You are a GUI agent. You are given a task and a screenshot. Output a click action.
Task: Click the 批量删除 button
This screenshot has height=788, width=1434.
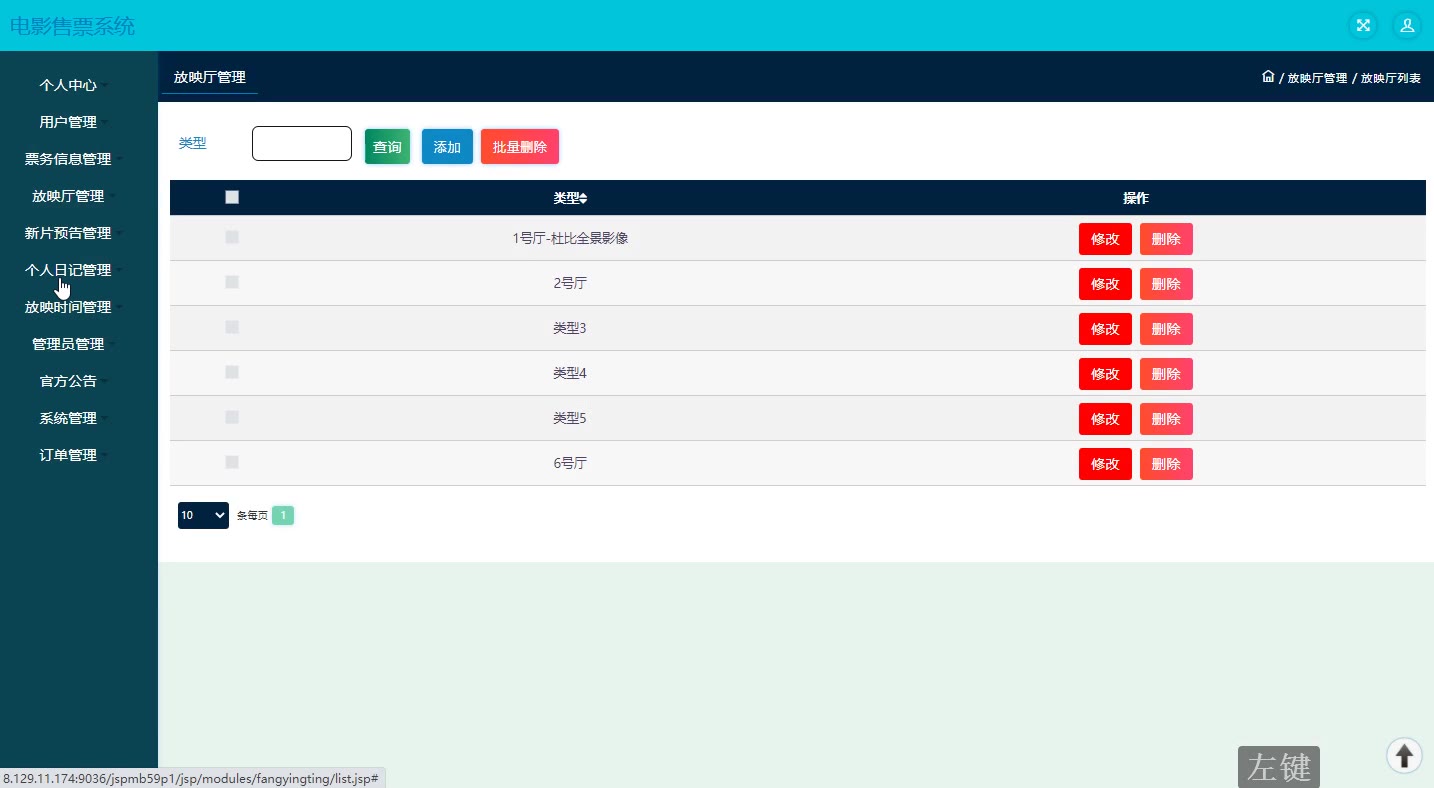point(520,147)
